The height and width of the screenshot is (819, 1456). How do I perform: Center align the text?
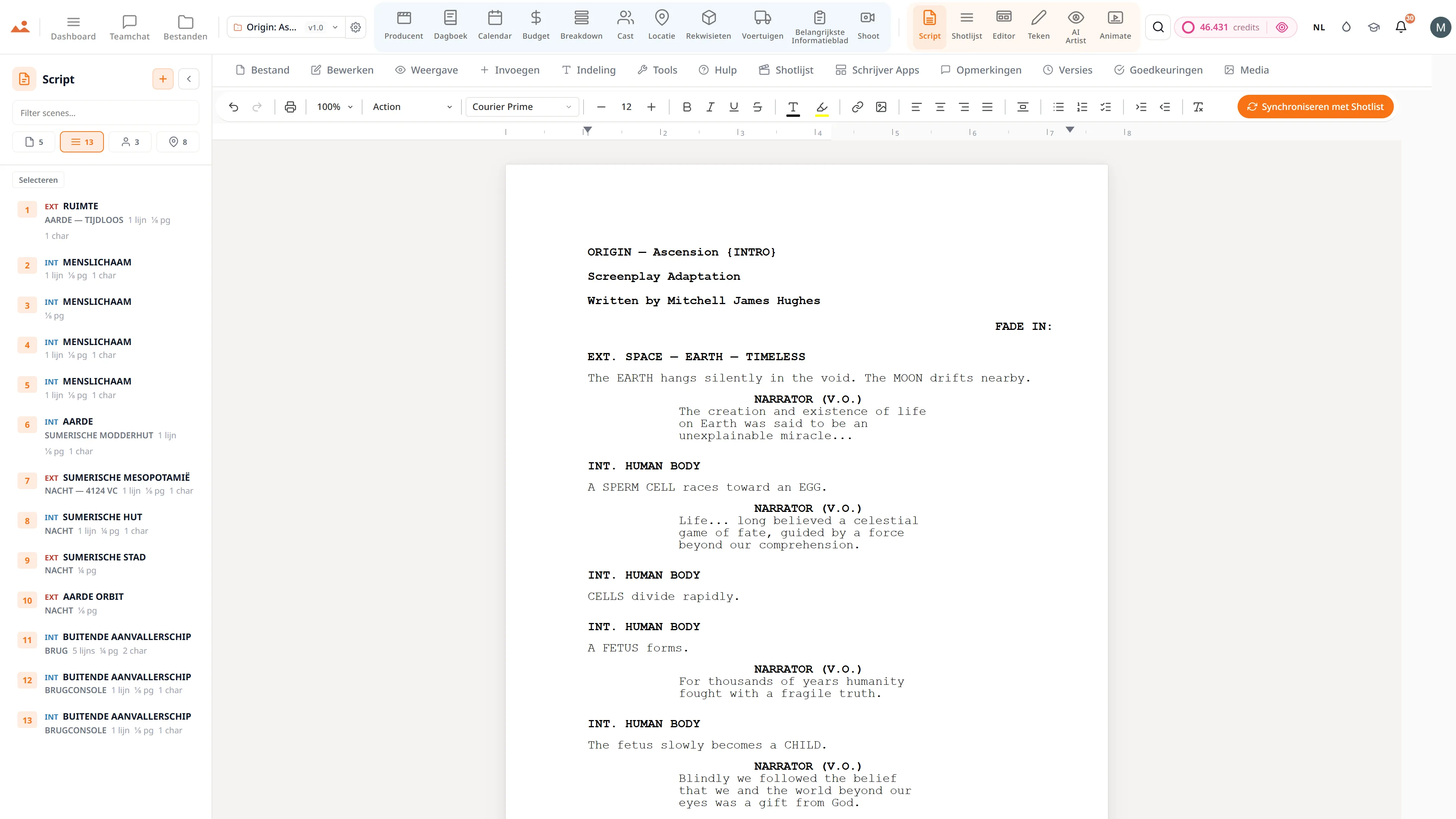click(x=940, y=107)
